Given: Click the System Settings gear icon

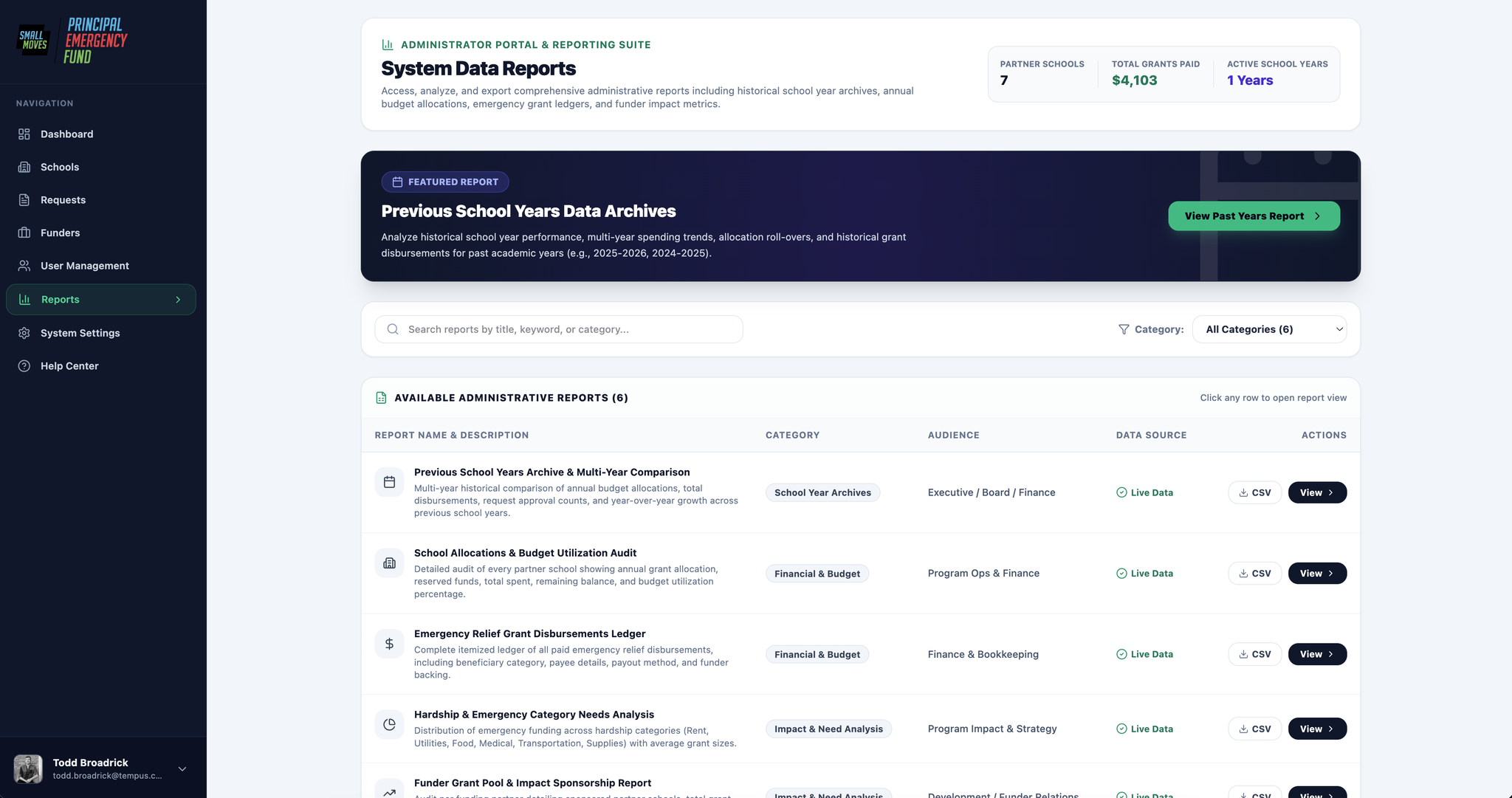Looking at the screenshot, I should click(24, 333).
